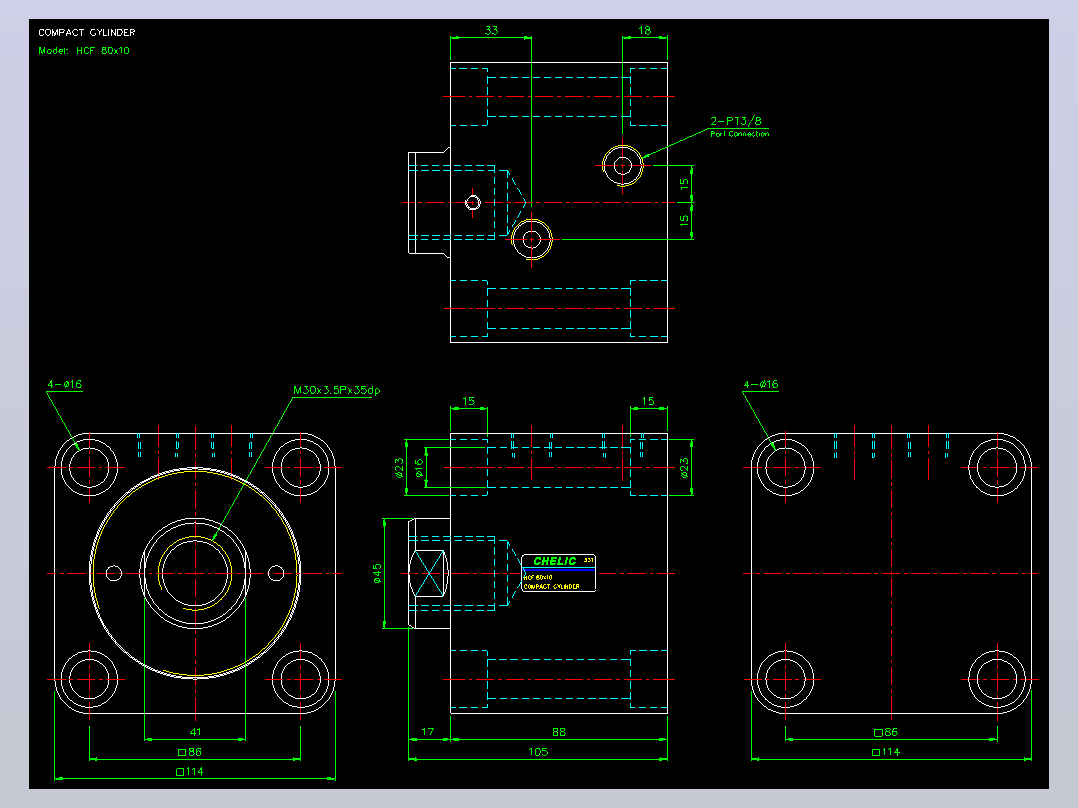Pick the 41 dimension under front view
Screen dimensions: 1078x808
coord(195,732)
